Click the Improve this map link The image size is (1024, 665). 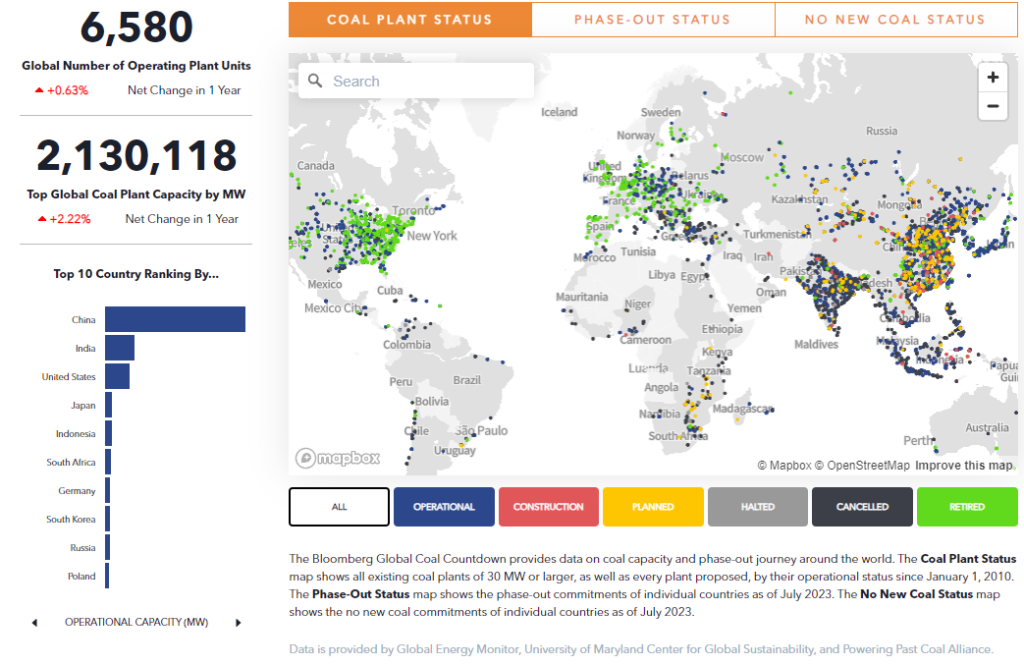coord(965,465)
